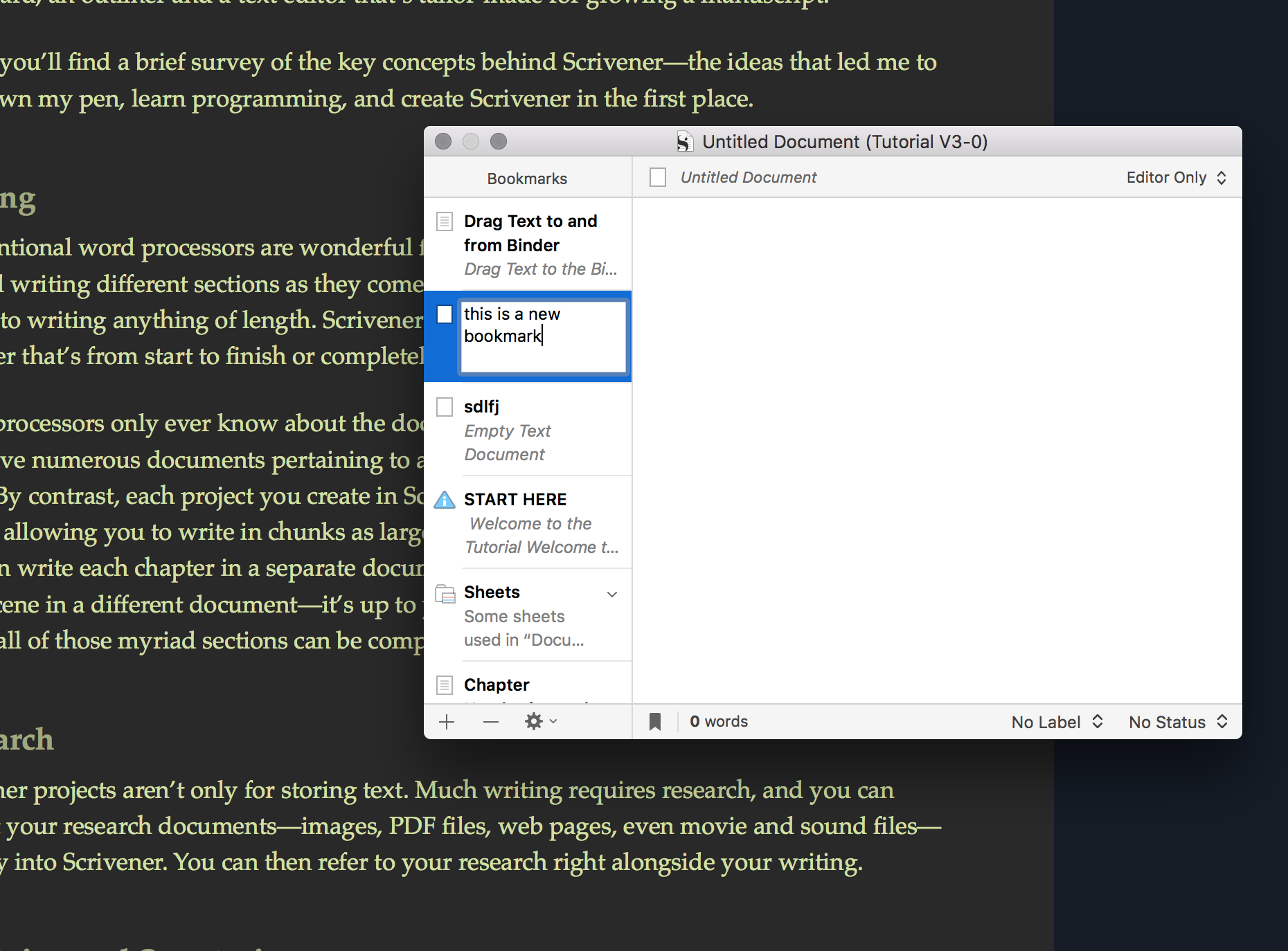Close the Untitled Document quick reference window
The width and height of the screenshot is (1288, 951).
(443, 142)
